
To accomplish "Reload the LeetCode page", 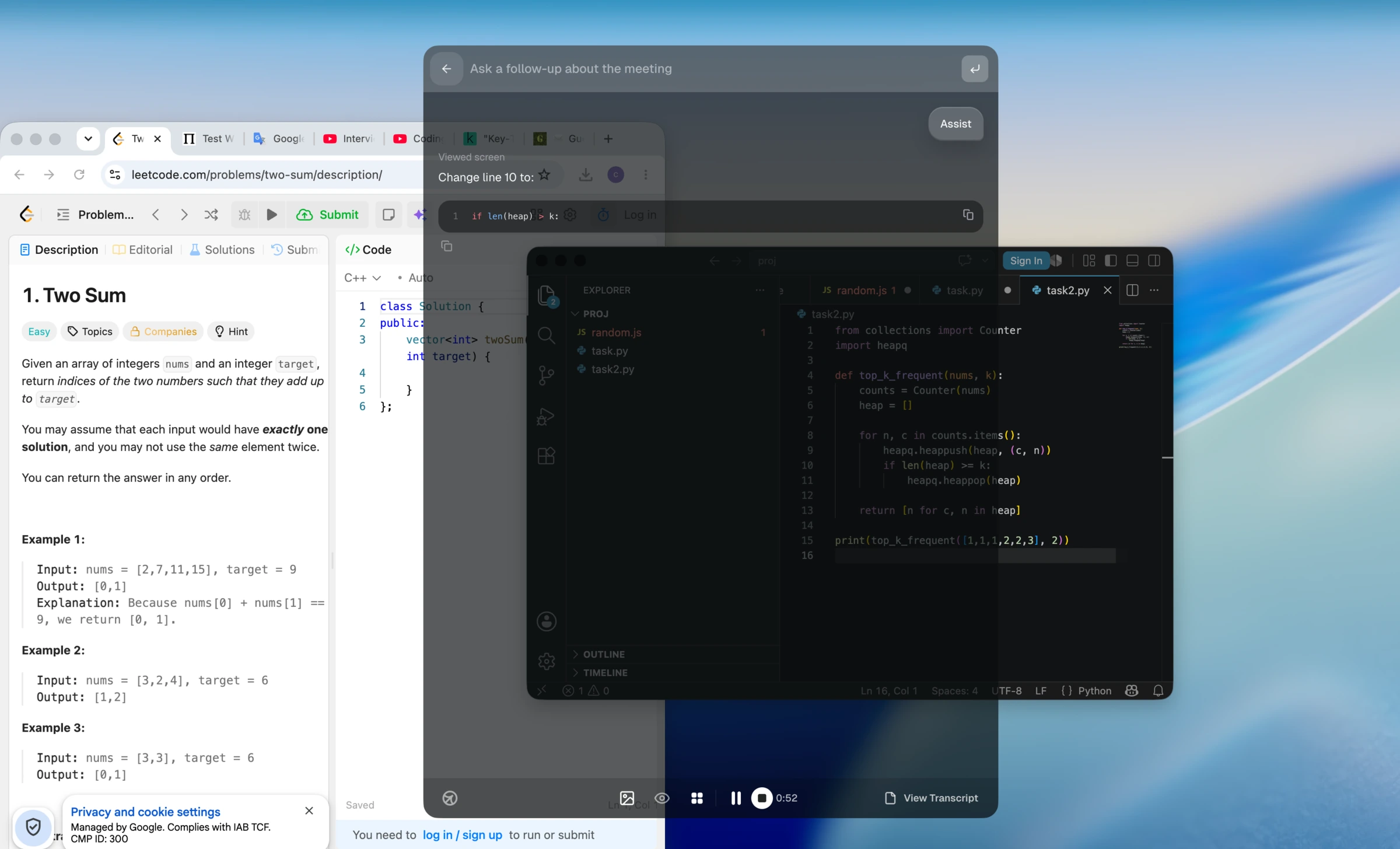I will (x=79, y=174).
